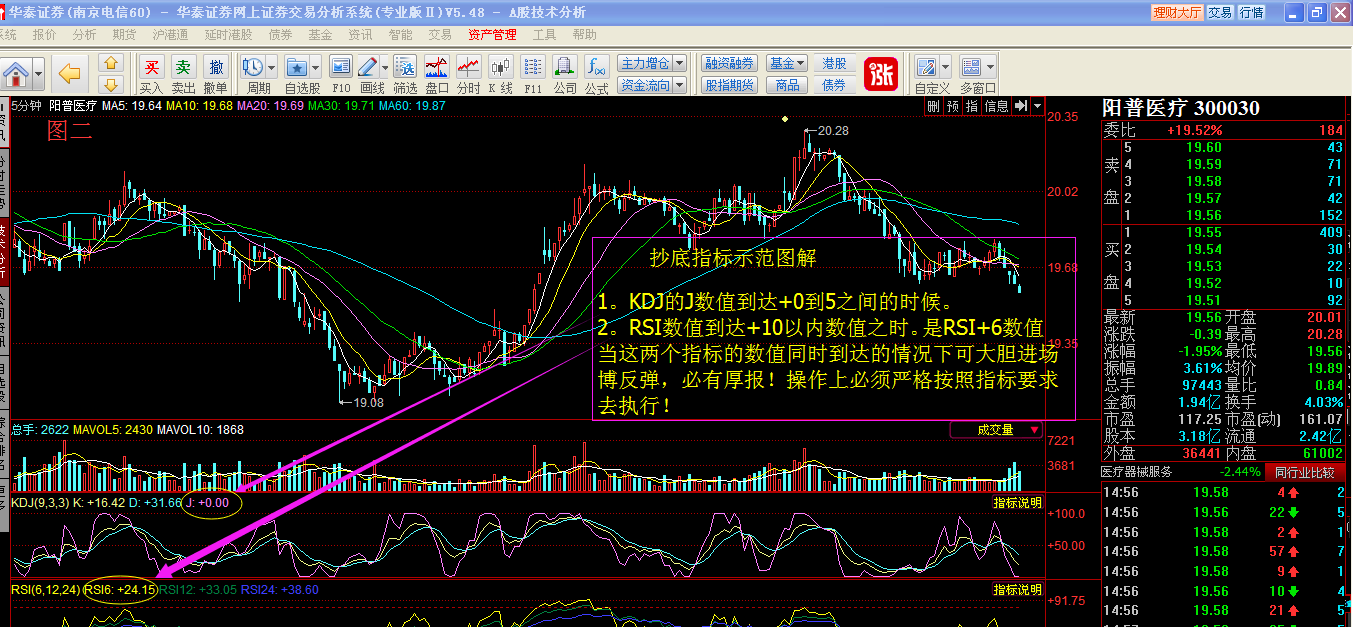Click the home icon in toolbar

tap(15, 74)
